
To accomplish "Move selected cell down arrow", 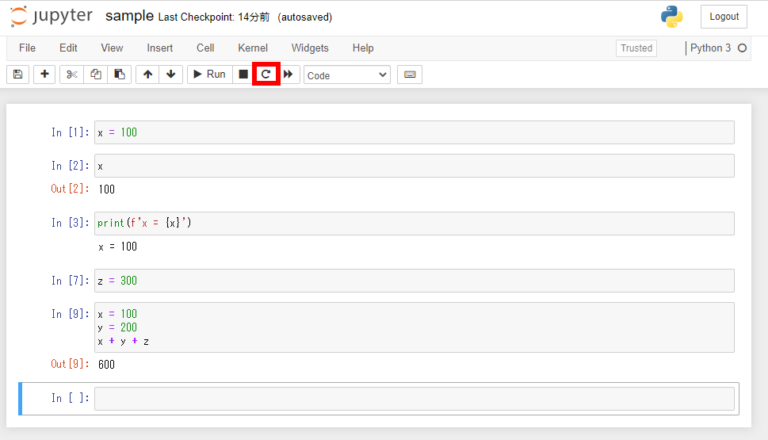I will [x=171, y=74].
